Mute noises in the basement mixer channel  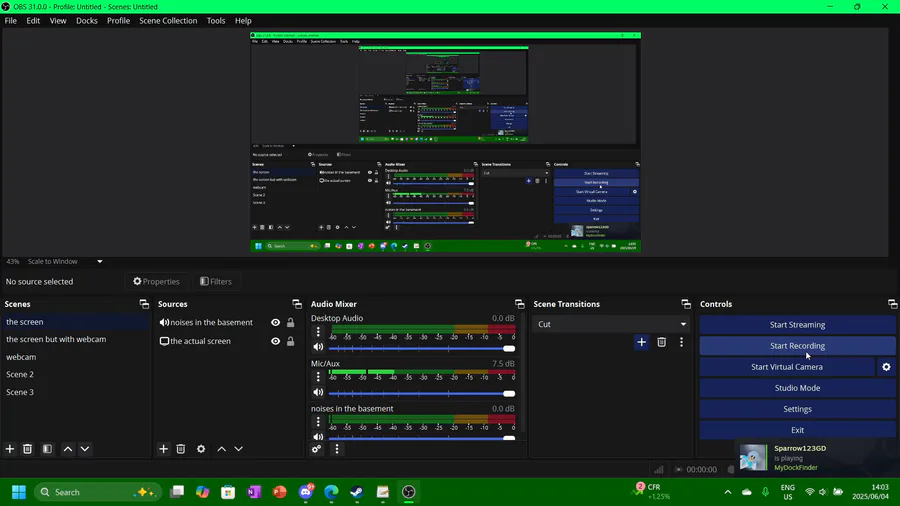click(318, 437)
